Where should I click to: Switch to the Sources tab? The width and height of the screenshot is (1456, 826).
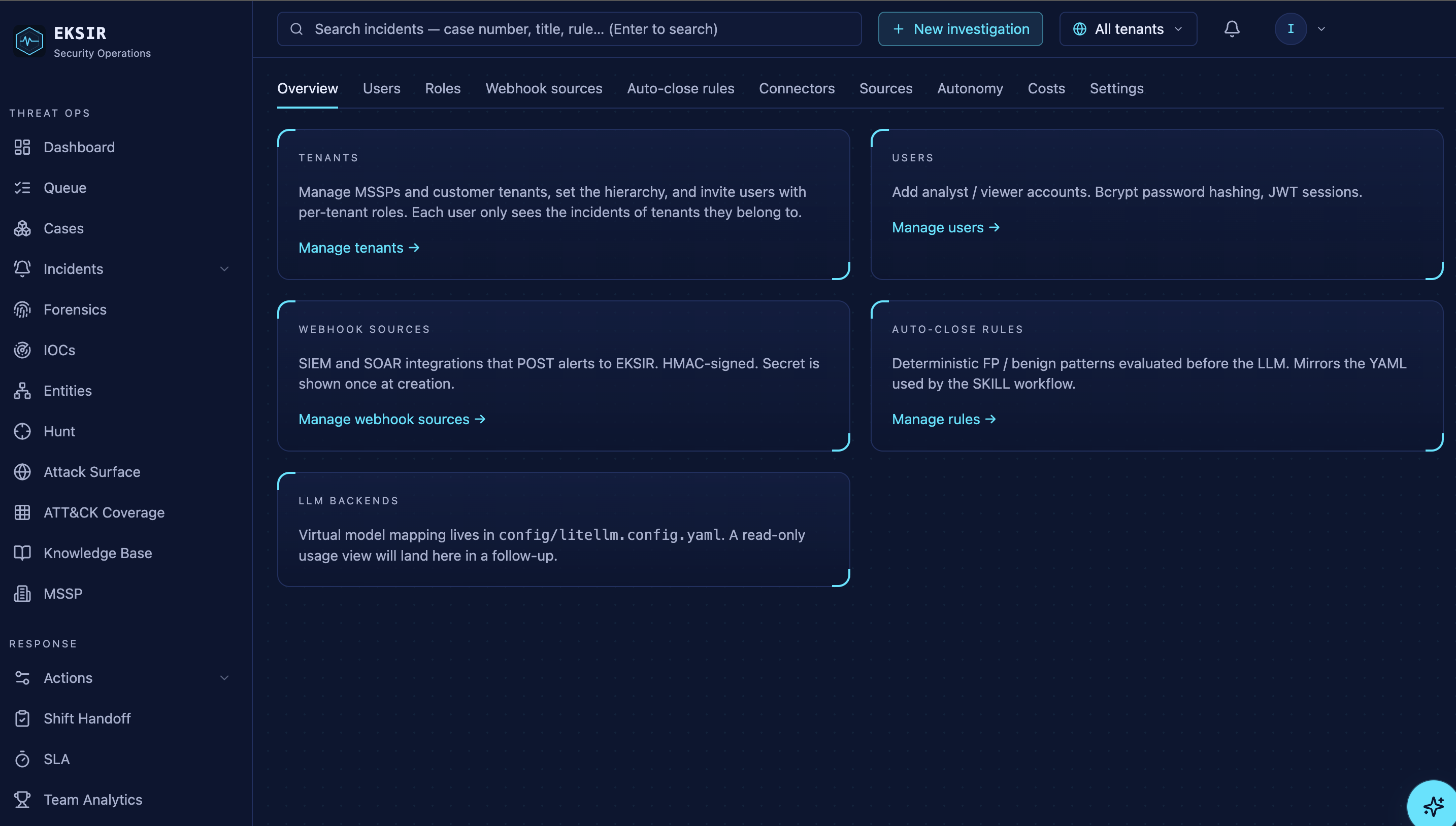885,88
